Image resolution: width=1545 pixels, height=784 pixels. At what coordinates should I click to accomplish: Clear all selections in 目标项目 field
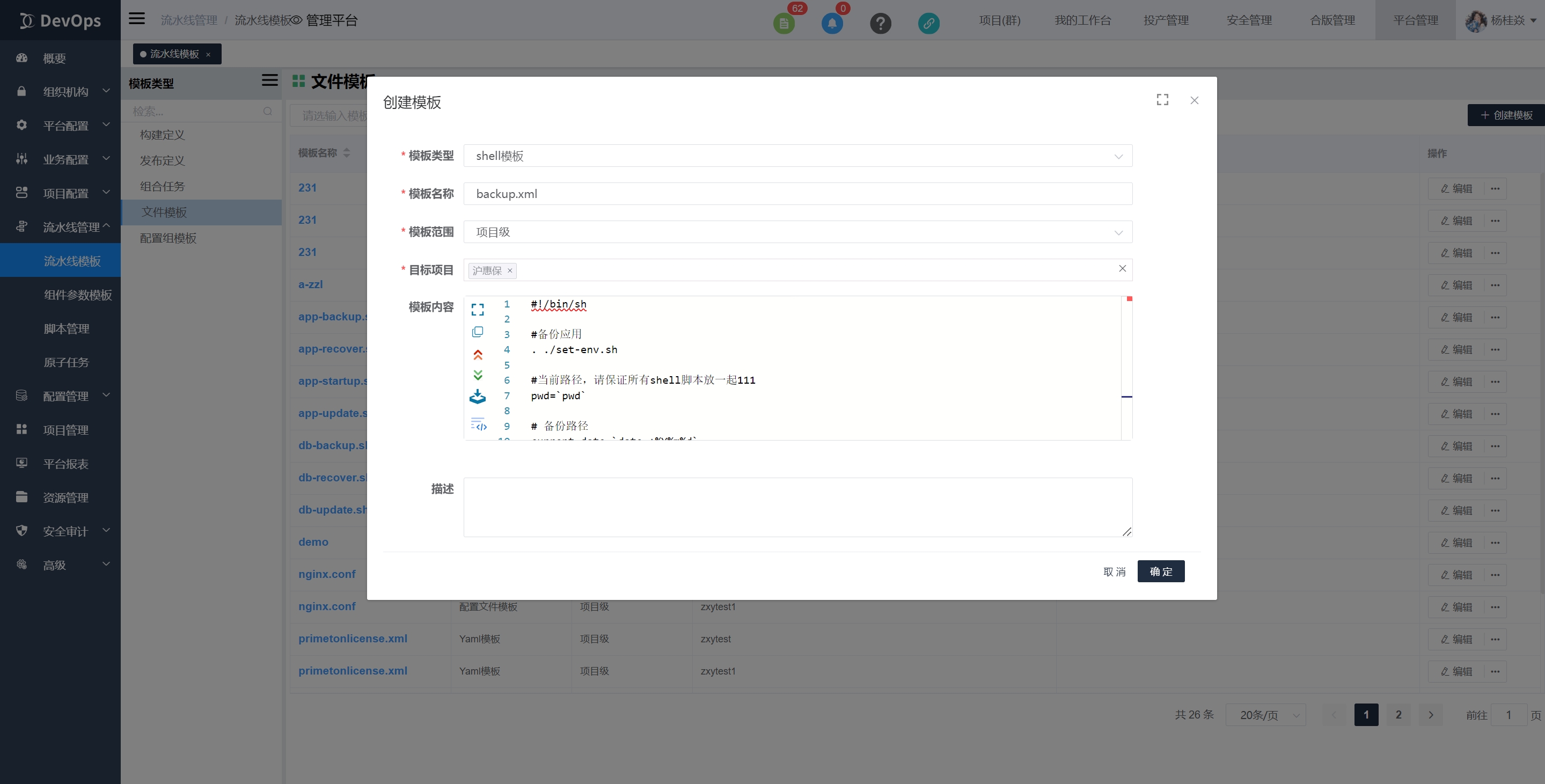[1122, 269]
